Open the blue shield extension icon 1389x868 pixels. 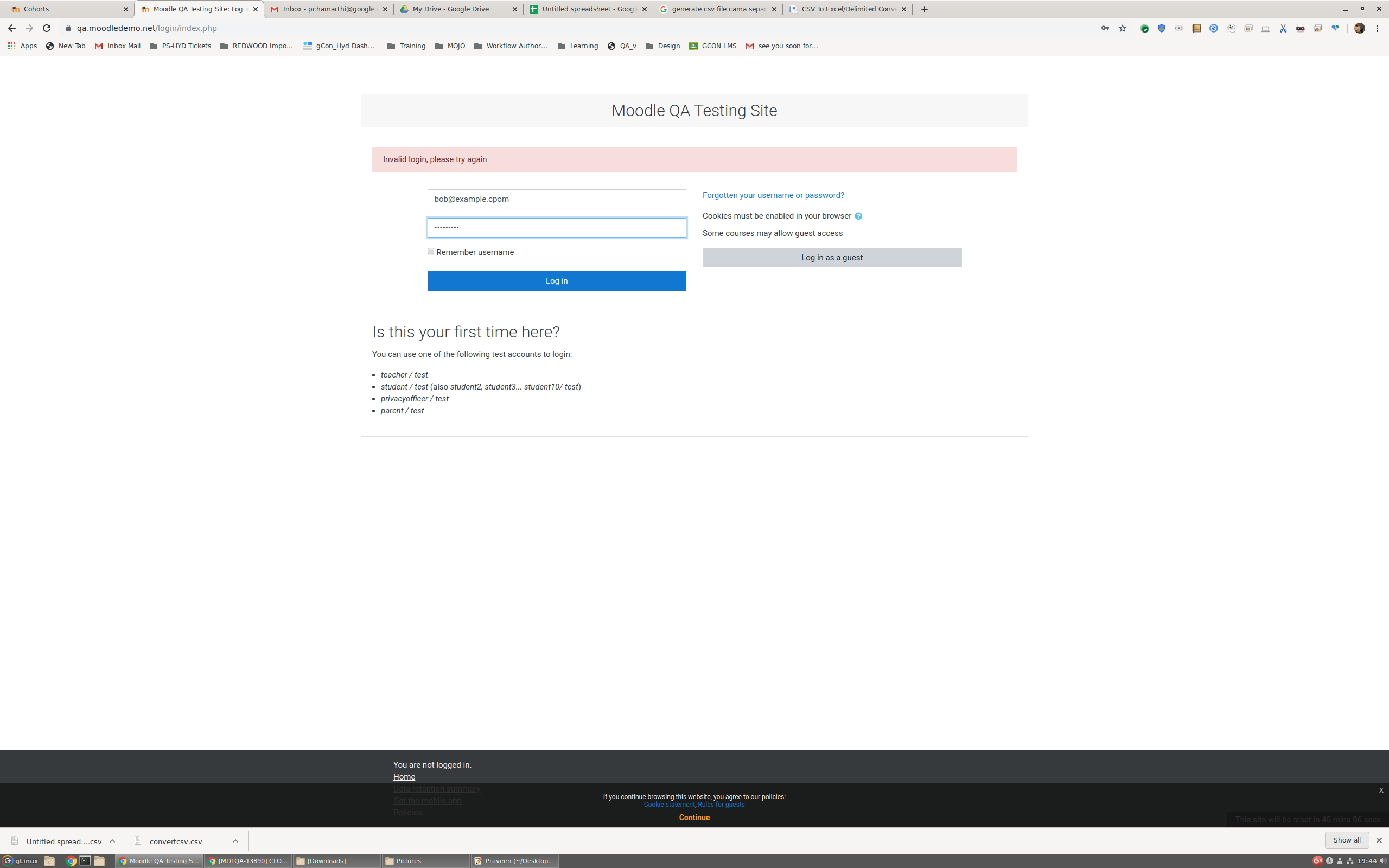pos(1162,28)
